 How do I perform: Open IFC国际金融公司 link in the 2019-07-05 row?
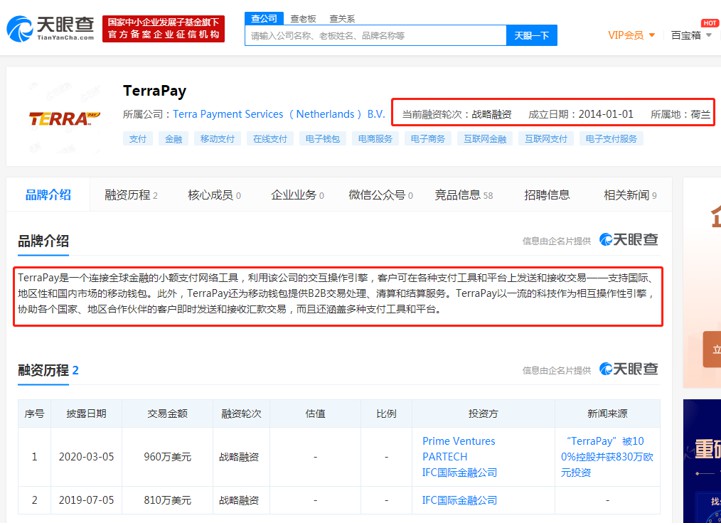pyautogui.click(x=460, y=500)
